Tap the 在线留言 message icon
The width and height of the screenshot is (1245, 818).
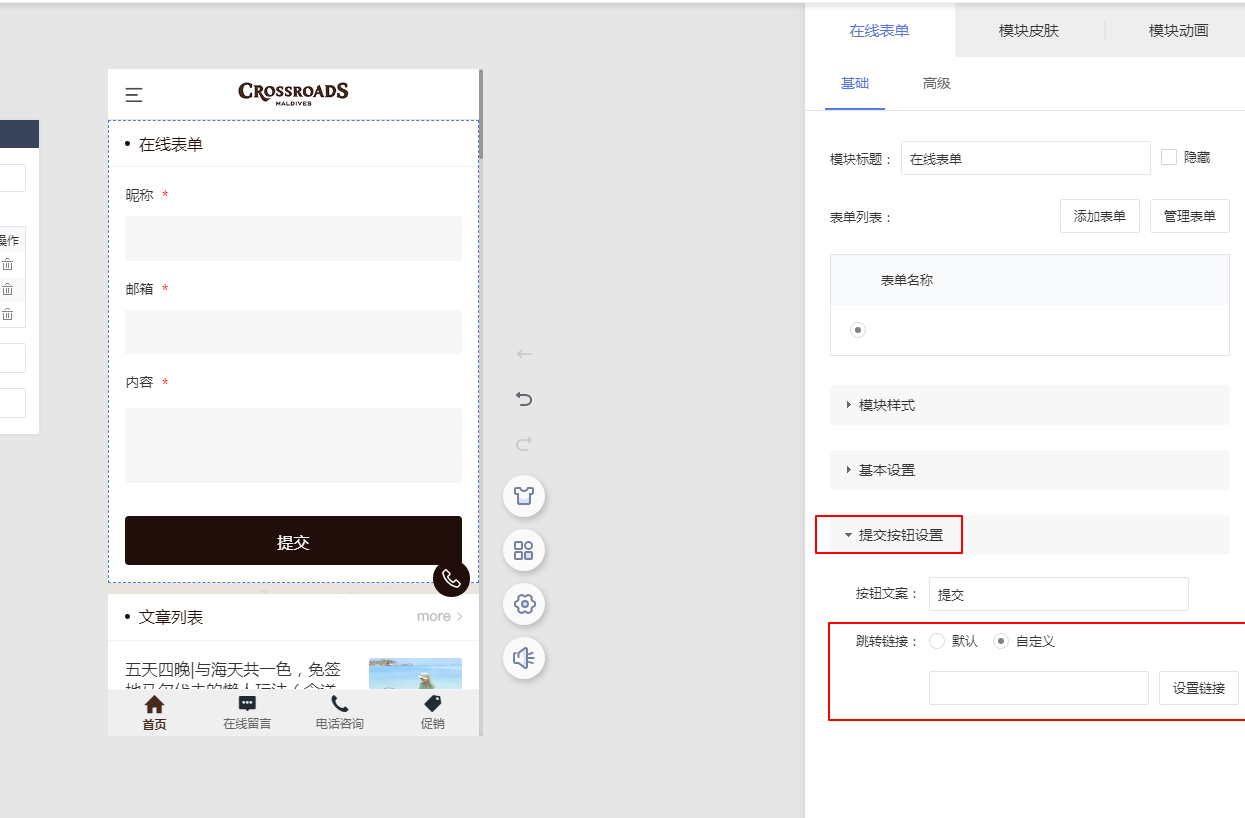247,704
